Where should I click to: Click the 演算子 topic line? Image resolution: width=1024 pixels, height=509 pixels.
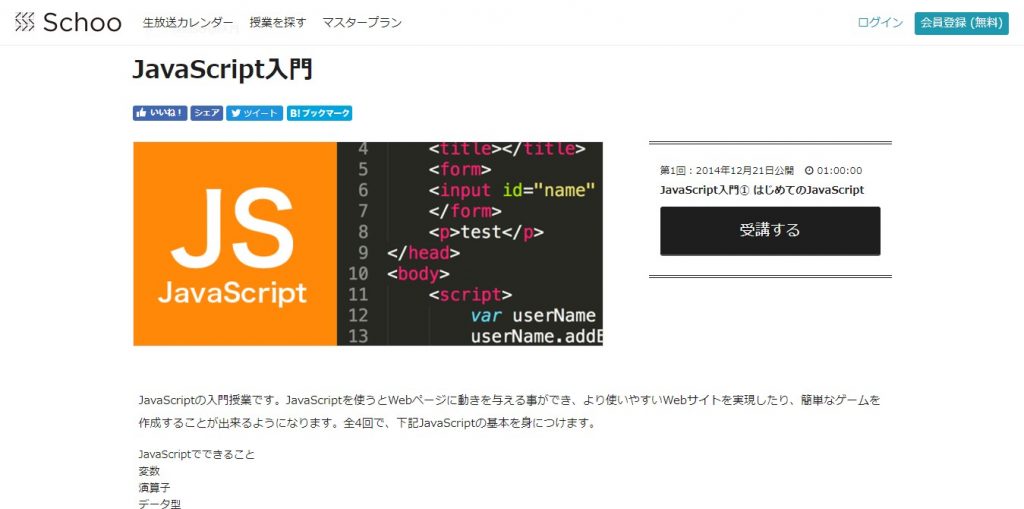(154, 488)
